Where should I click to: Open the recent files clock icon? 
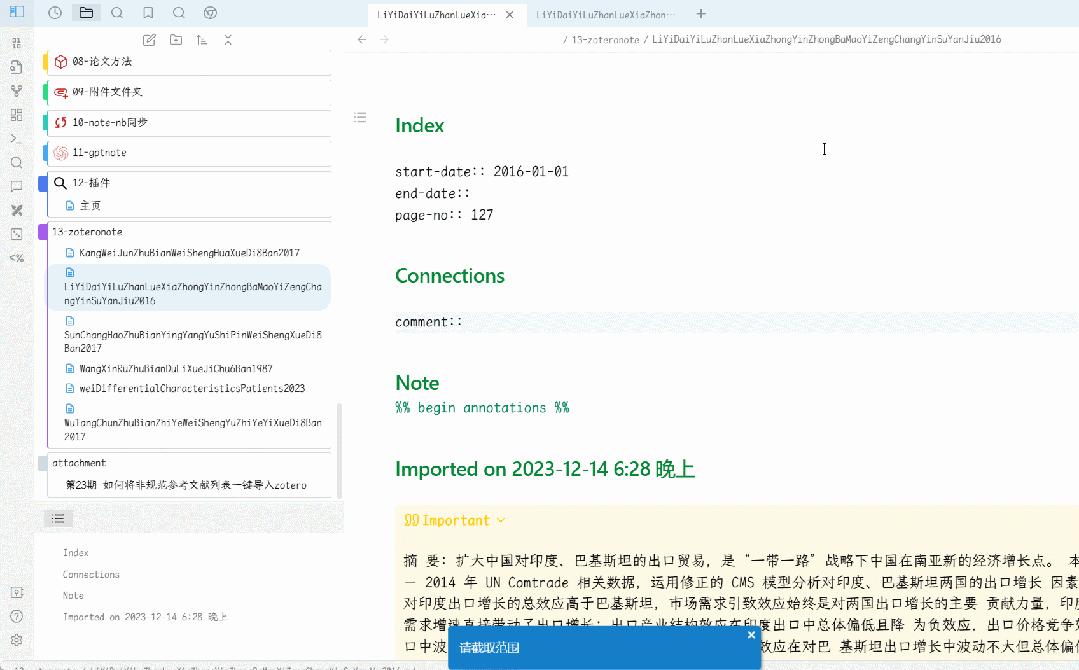click(x=55, y=12)
